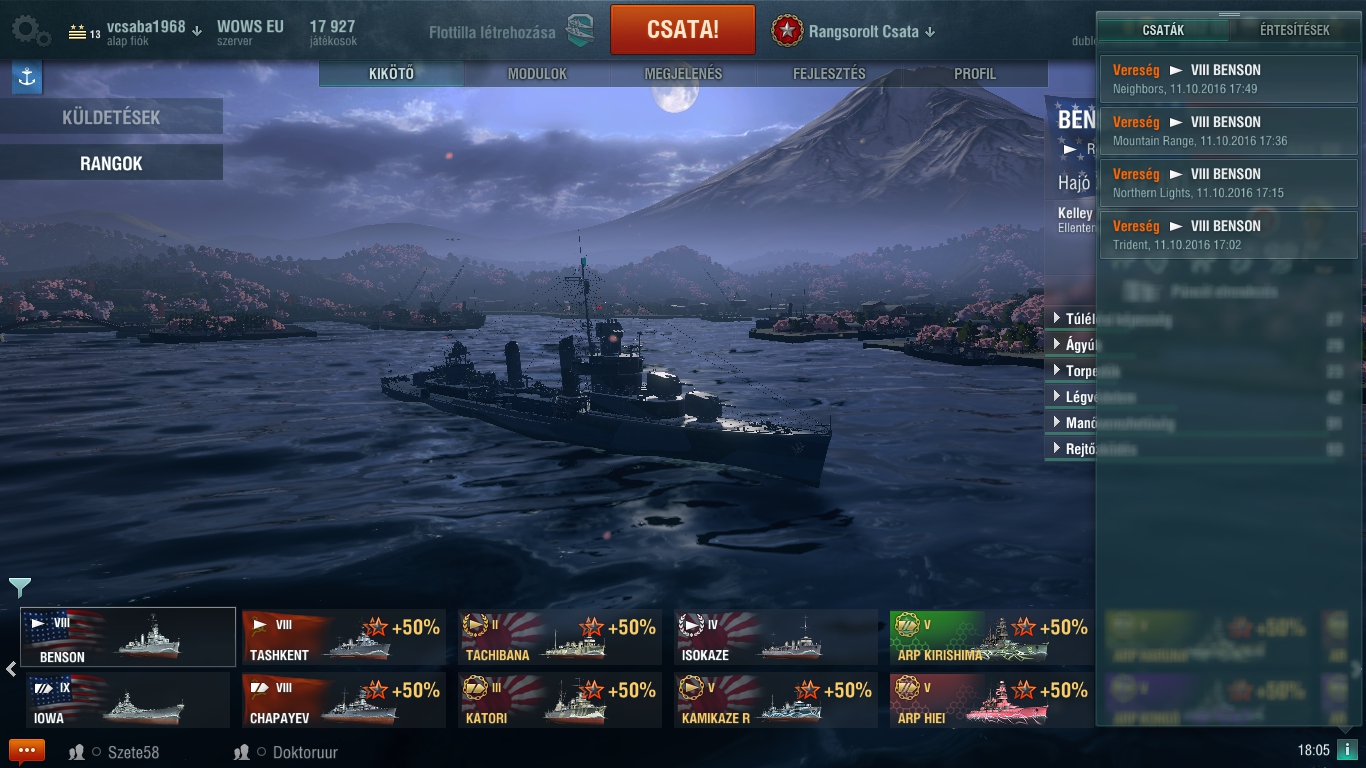Click the Ranked Battle star emblem
The image size is (1366, 768).
787,31
